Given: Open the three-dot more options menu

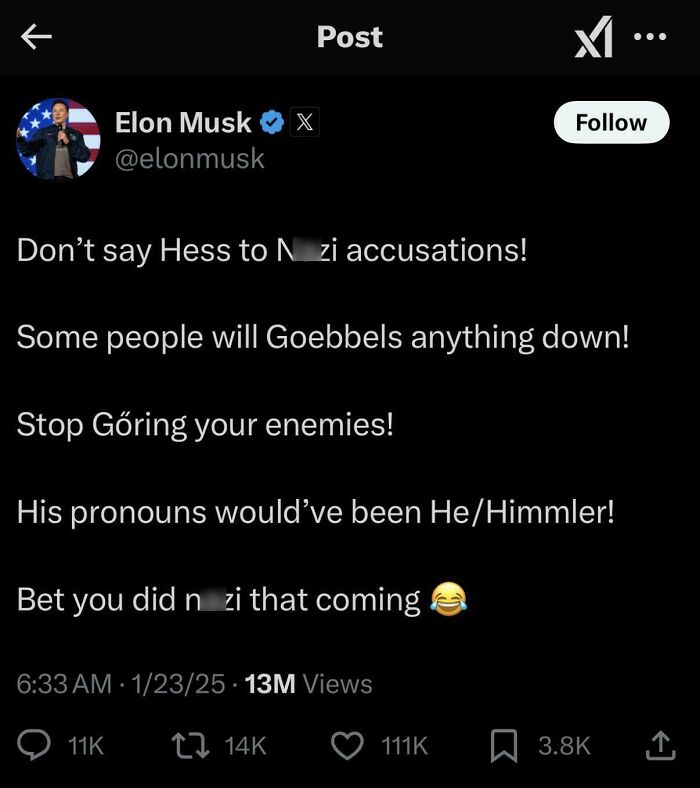Looking at the screenshot, I should (x=649, y=37).
